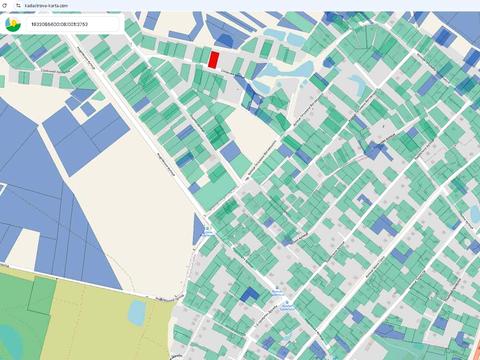Click the small pond in the yellow-green field

pos(136,313)
